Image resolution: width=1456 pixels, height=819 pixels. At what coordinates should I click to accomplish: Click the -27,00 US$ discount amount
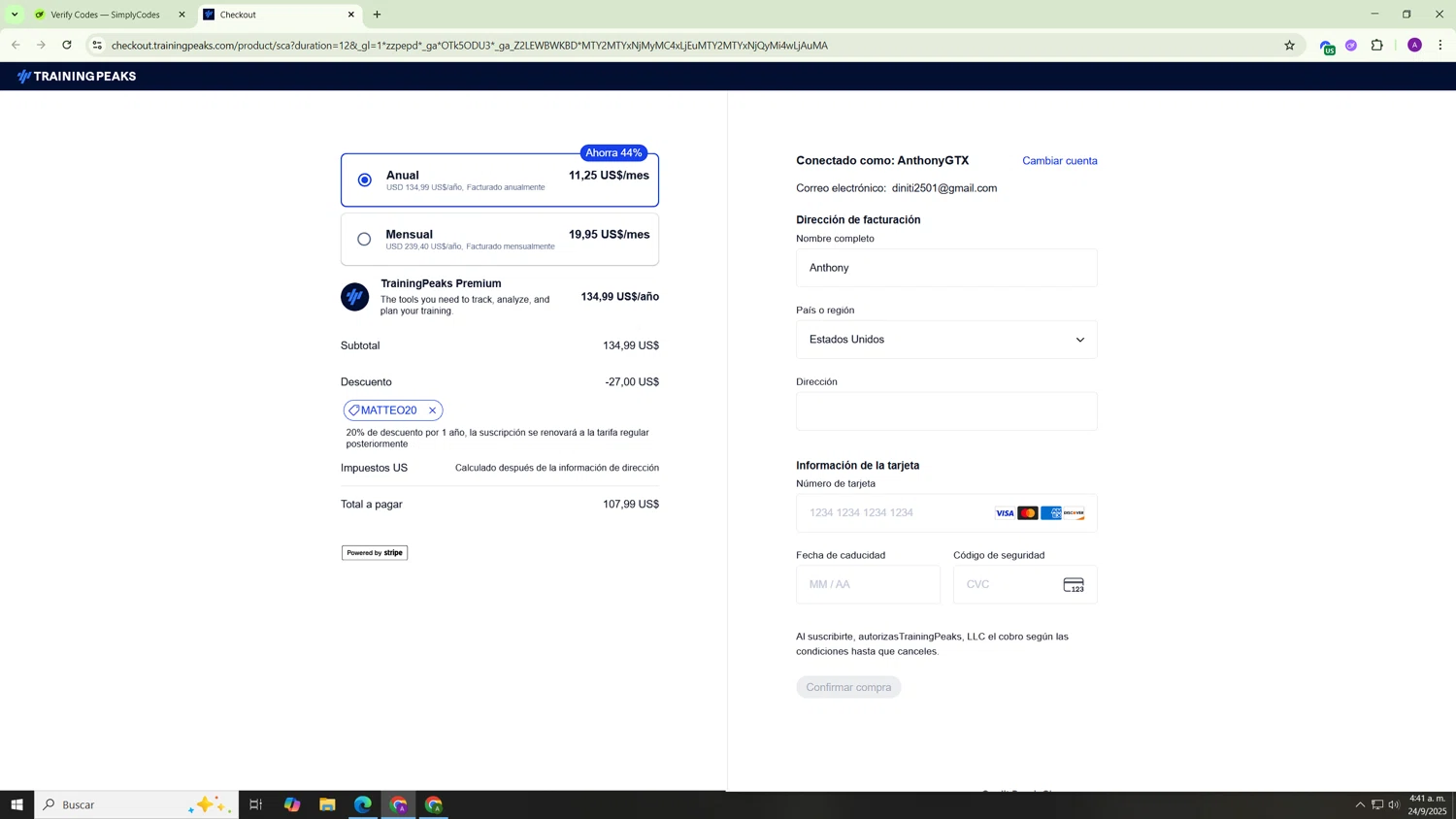coord(632,382)
